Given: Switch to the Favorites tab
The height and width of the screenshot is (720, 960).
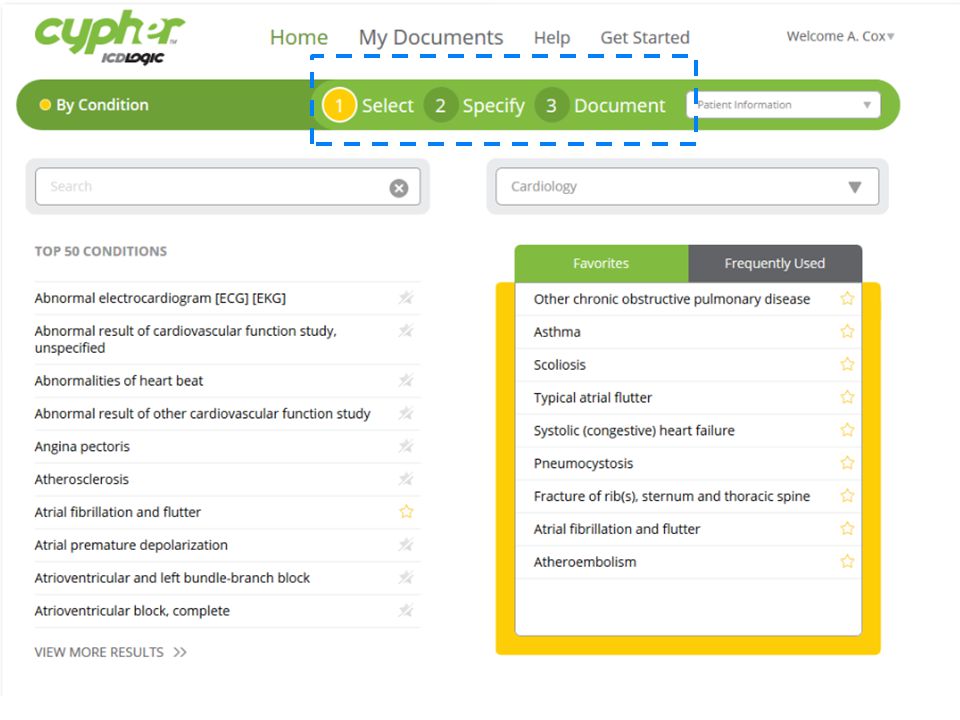Looking at the screenshot, I should 601,263.
